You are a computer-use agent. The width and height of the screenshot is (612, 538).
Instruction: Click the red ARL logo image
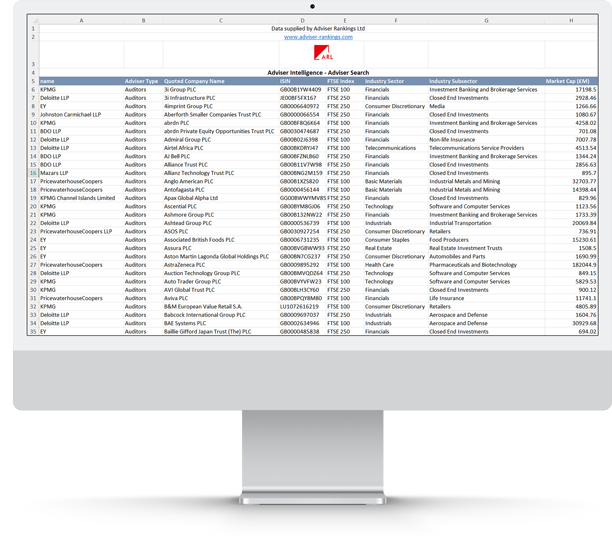tap(323, 53)
